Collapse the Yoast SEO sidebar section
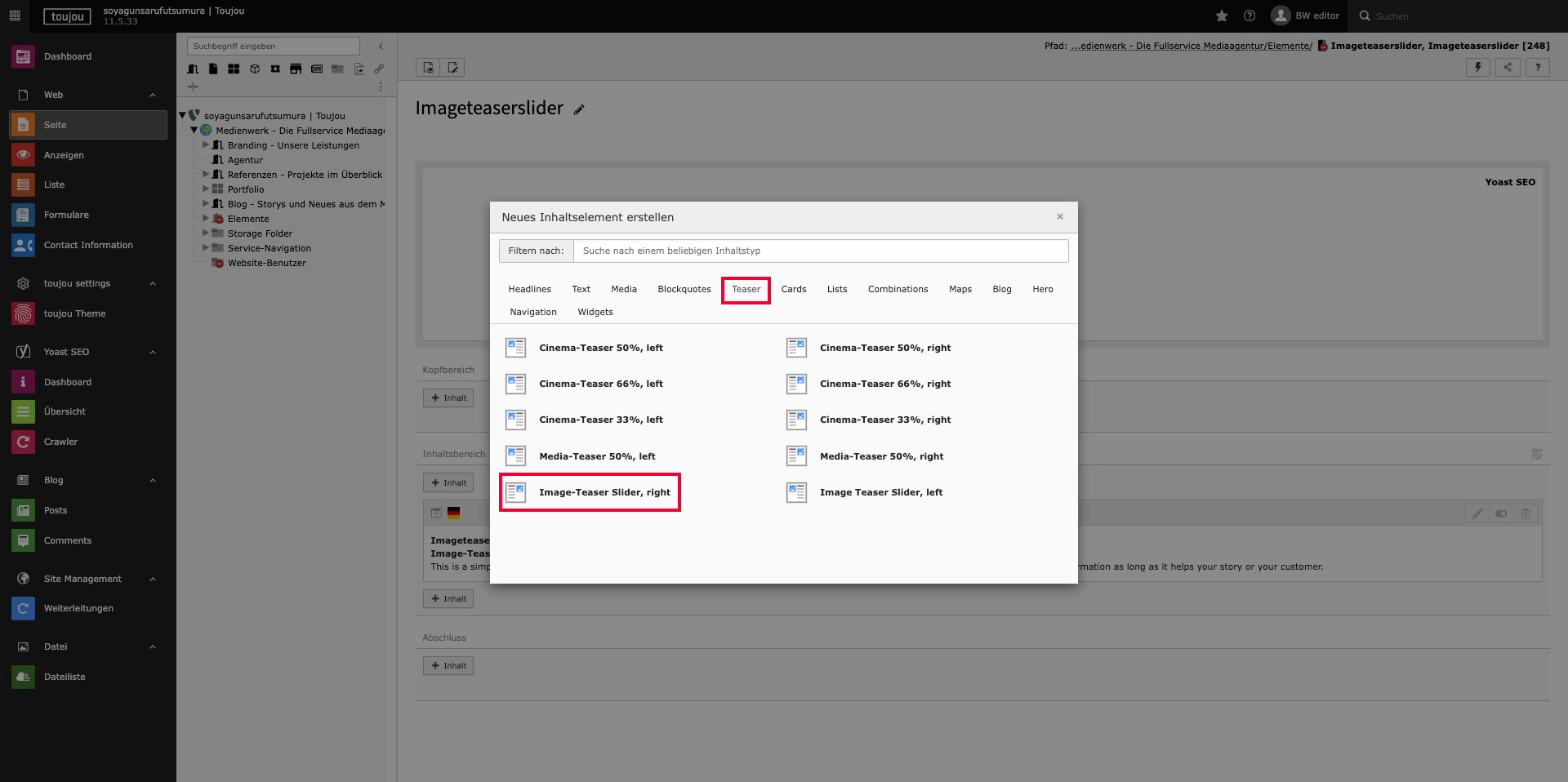This screenshot has width=1568, height=782. coord(153,353)
